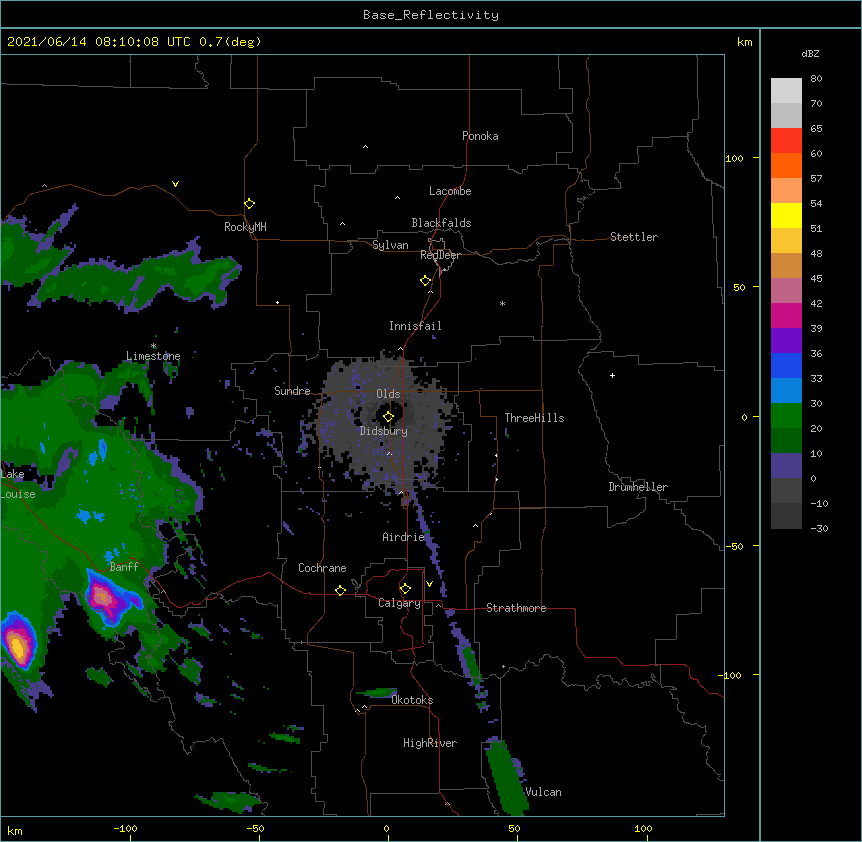The image size is (862, 842).
Task: Click the yellow diamond marker south of RedDeer
Action: tap(426, 281)
